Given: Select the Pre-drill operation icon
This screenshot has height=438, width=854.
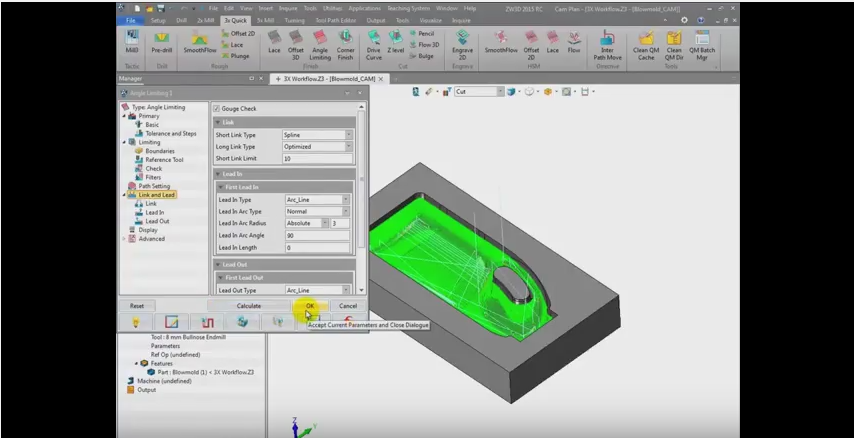Looking at the screenshot, I should pos(161,43).
